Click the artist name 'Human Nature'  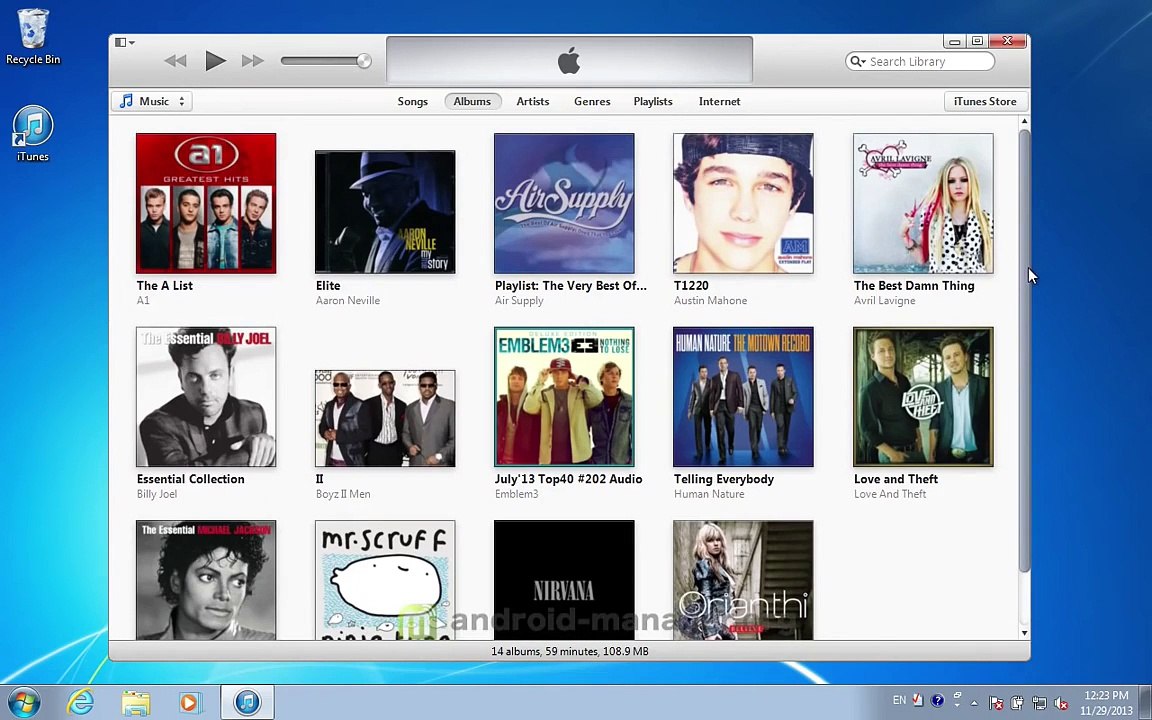[709, 494]
